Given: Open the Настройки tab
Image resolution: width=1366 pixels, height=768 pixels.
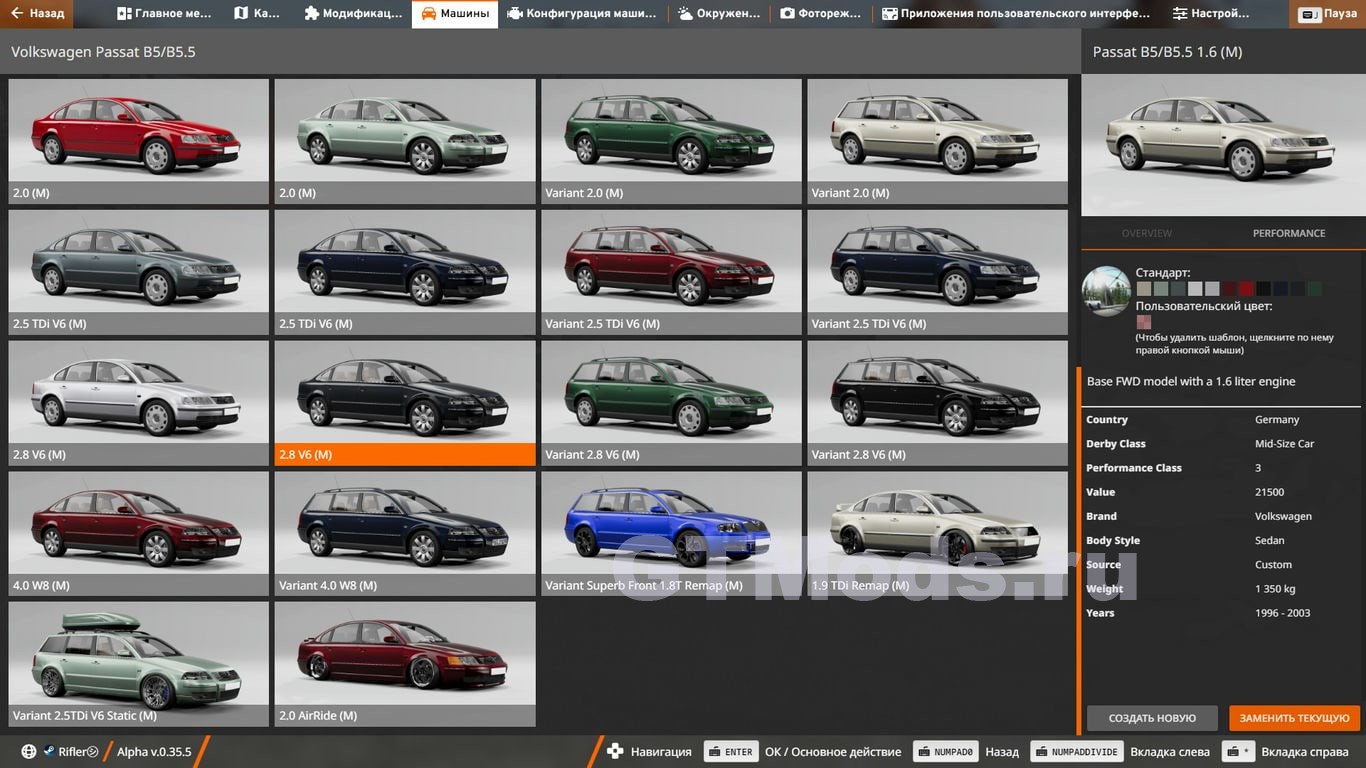Looking at the screenshot, I should pyautogui.click(x=1211, y=14).
